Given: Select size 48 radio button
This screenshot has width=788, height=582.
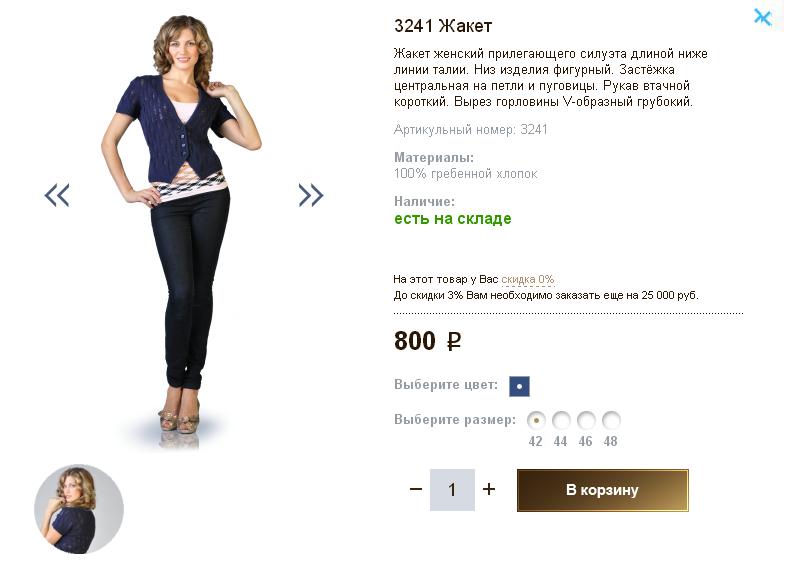Looking at the screenshot, I should pyautogui.click(x=611, y=420).
